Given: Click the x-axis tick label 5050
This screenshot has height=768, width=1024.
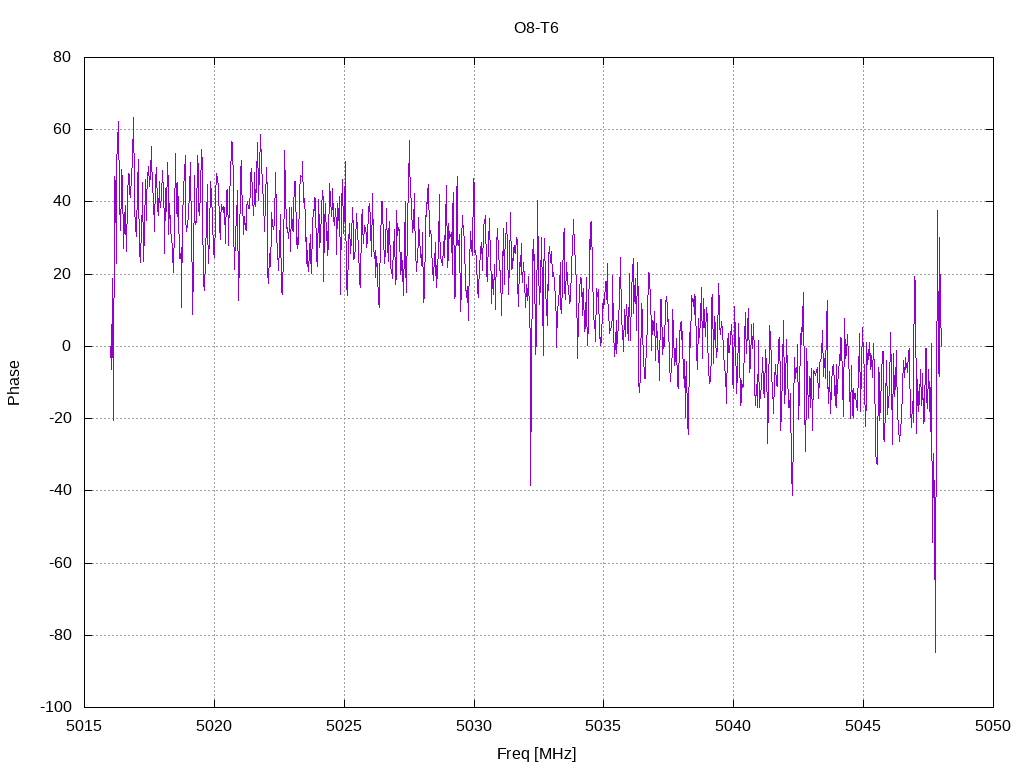Looking at the screenshot, I should [993, 726].
